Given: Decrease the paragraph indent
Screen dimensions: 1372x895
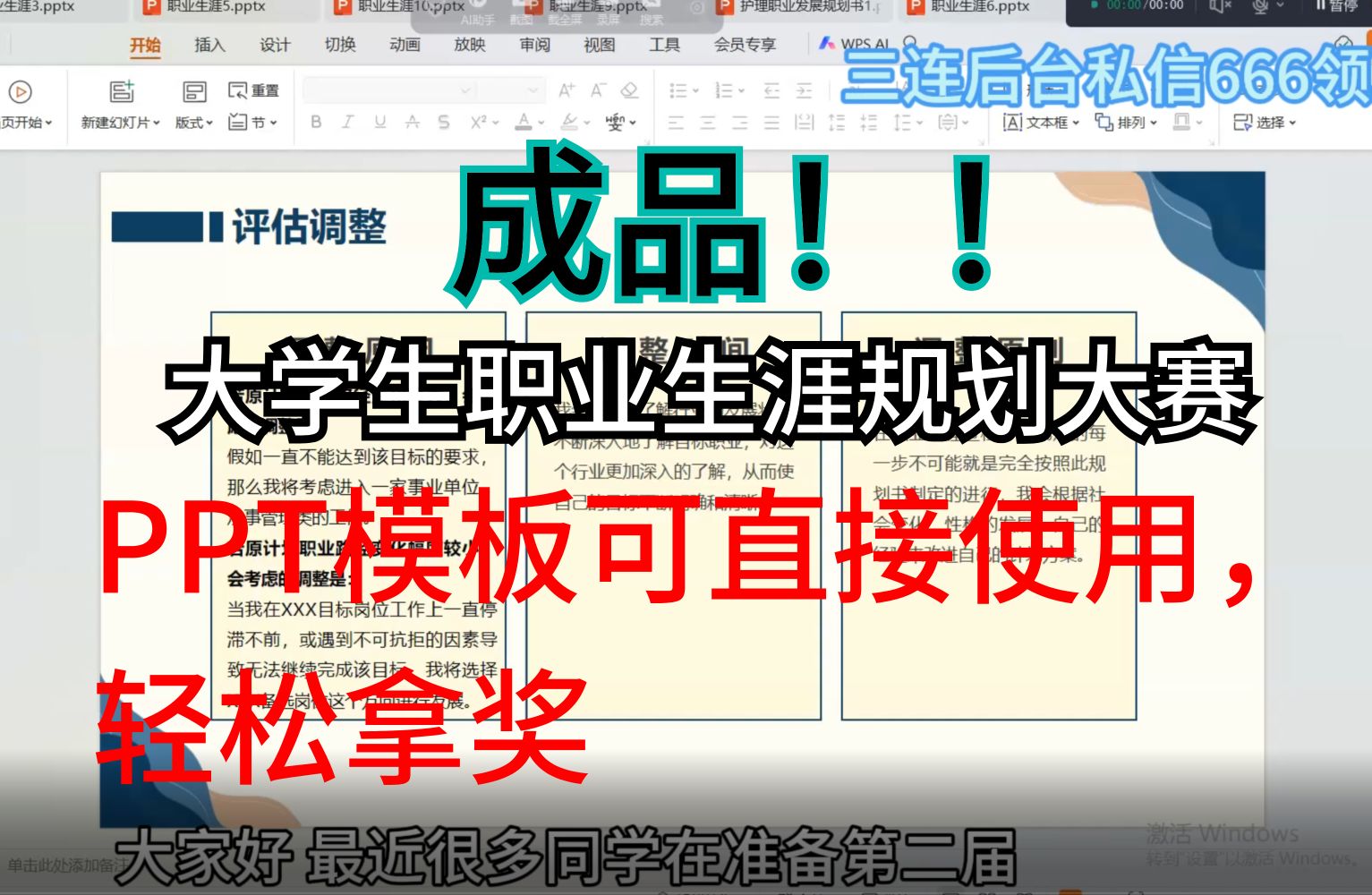Looking at the screenshot, I should (x=771, y=90).
